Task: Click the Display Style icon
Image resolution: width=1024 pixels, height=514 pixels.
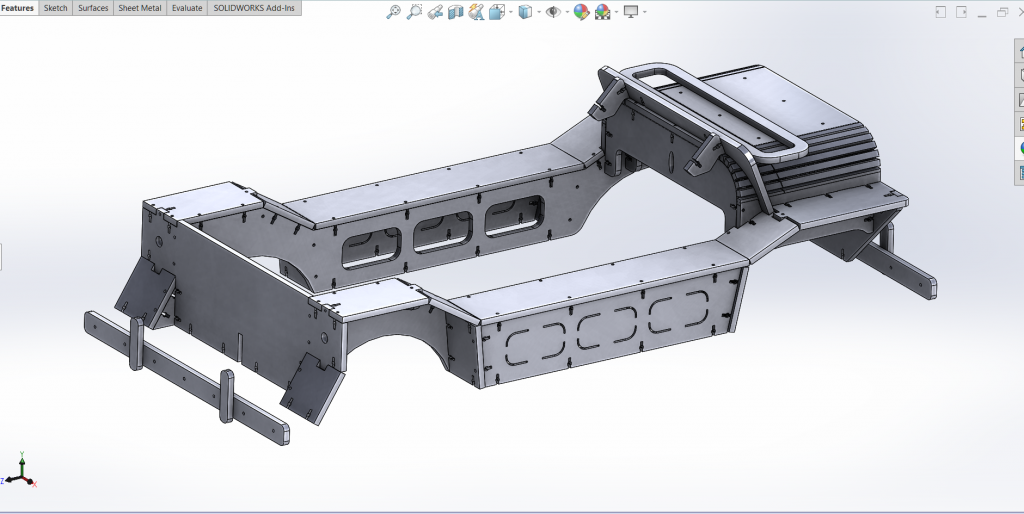Action: [525, 12]
